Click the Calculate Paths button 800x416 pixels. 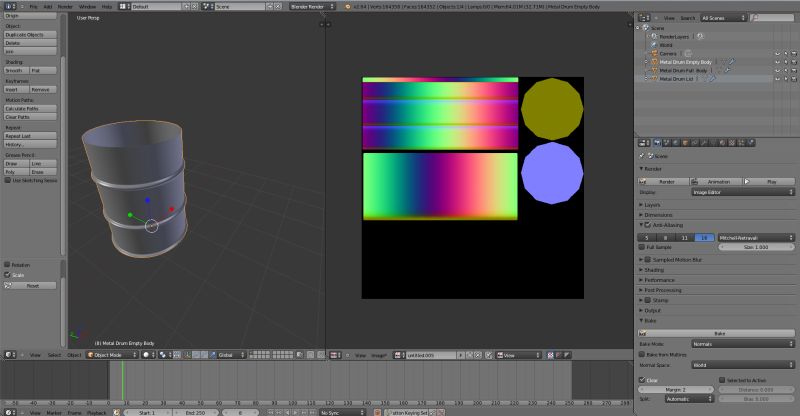(x=31, y=109)
